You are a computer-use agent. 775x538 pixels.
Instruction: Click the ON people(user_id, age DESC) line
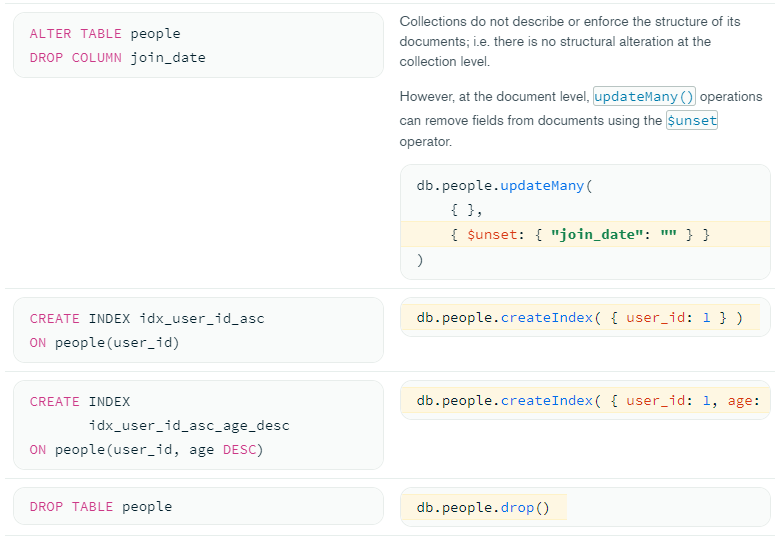point(146,450)
